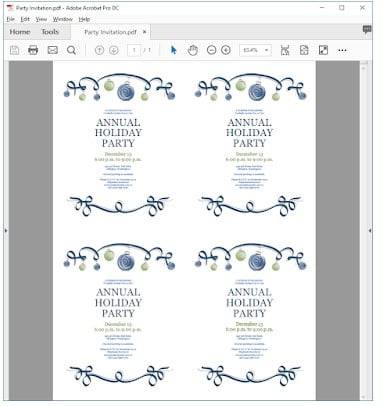Activate the Hand pan tool
Viewport: 382px width, 406px height.
pyautogui.click(x=193, y=50)
